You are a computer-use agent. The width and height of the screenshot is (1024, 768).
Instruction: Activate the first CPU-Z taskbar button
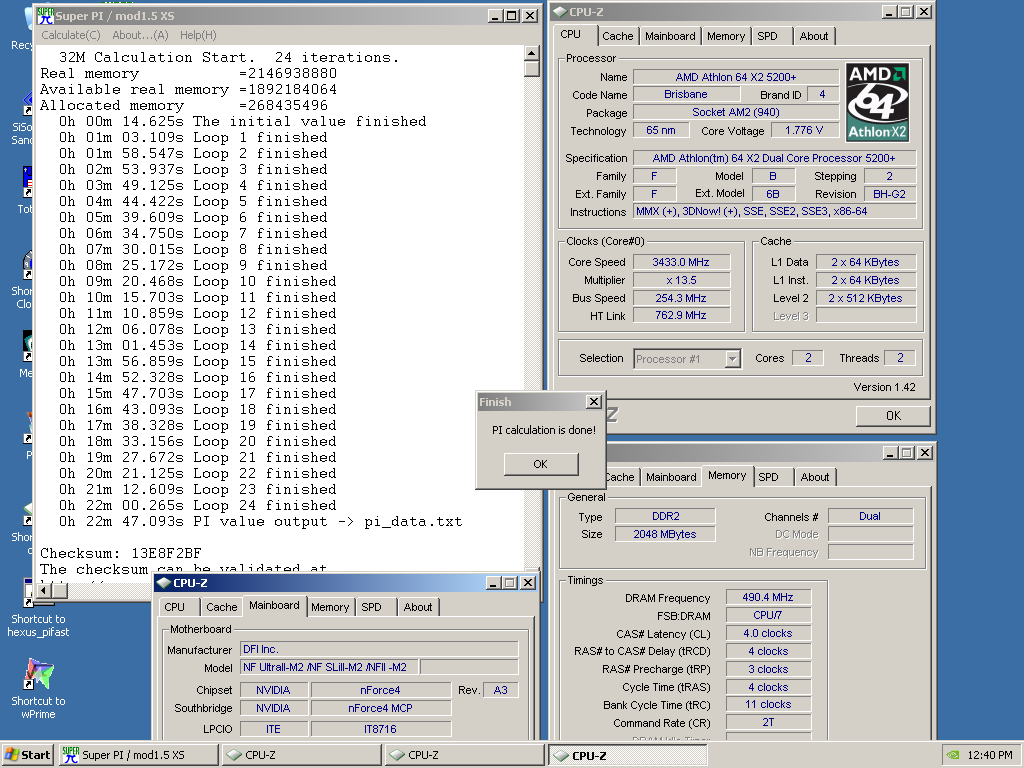point(302,755)
